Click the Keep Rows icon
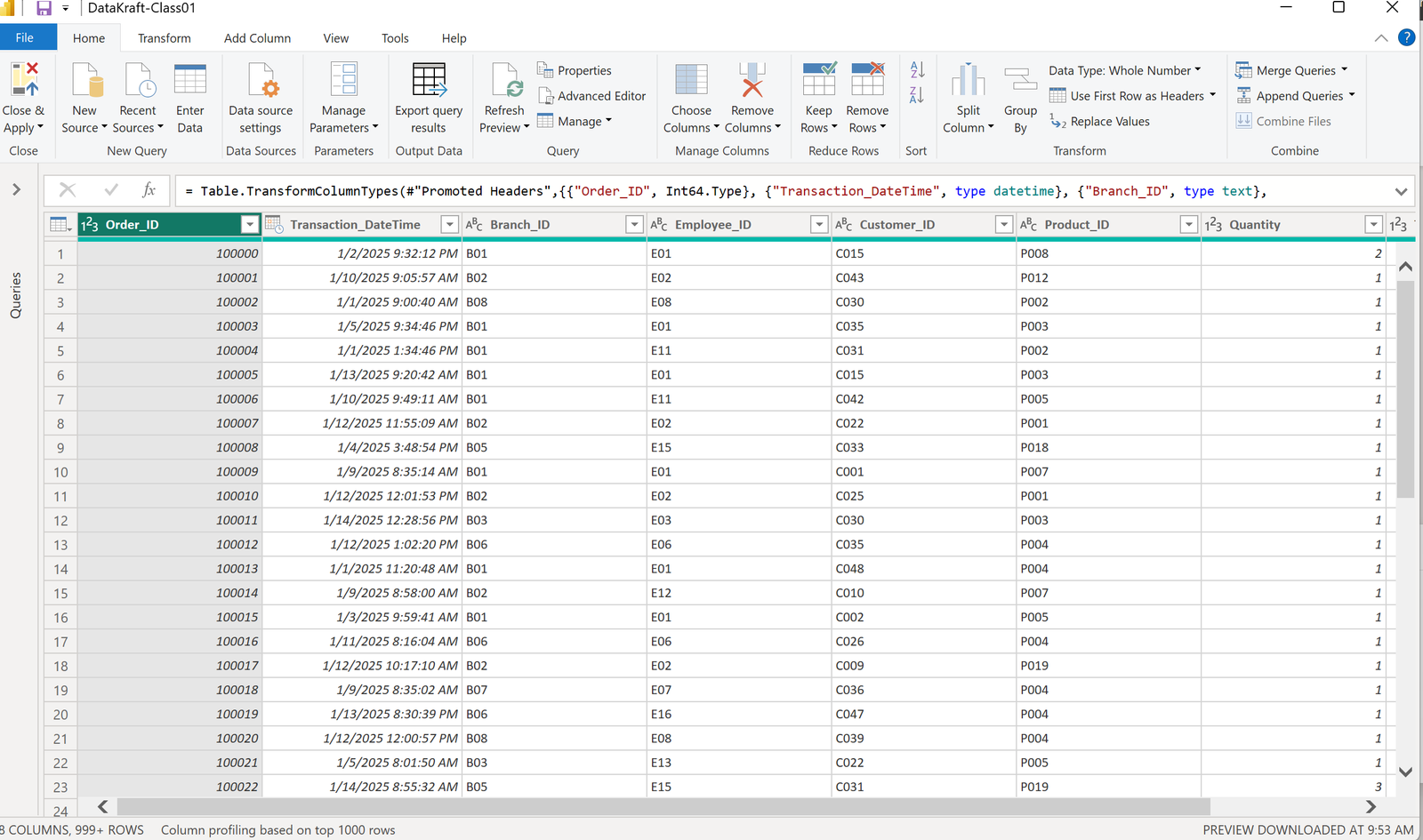This screenshot has height=840, width=1423. [x=819, y=79]
